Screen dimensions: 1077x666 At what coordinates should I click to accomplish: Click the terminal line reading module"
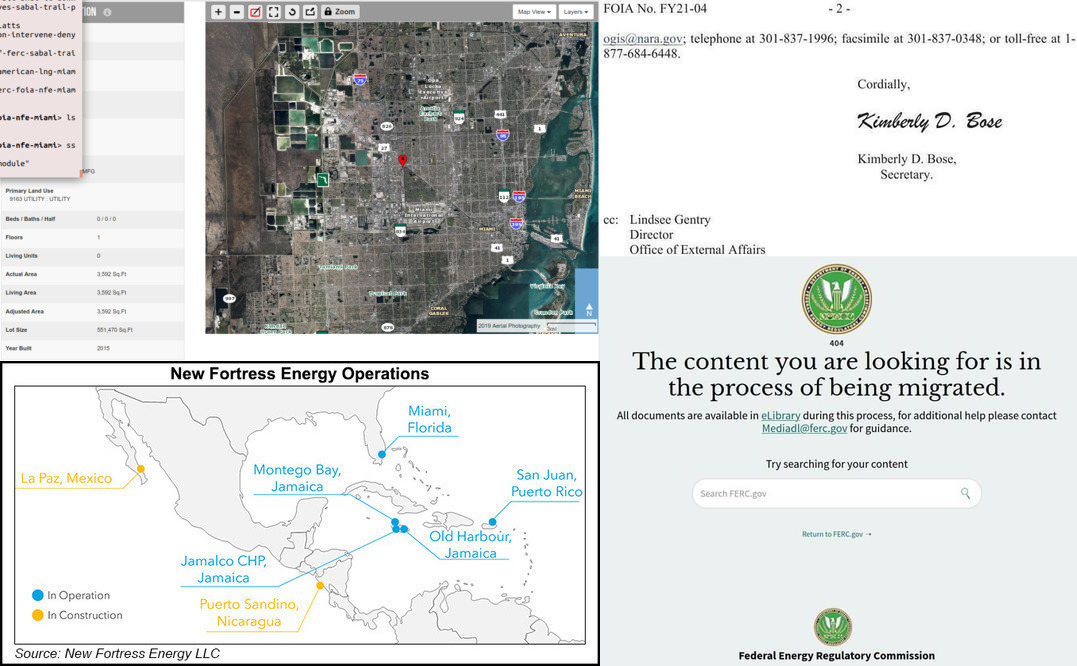[14, 163]
